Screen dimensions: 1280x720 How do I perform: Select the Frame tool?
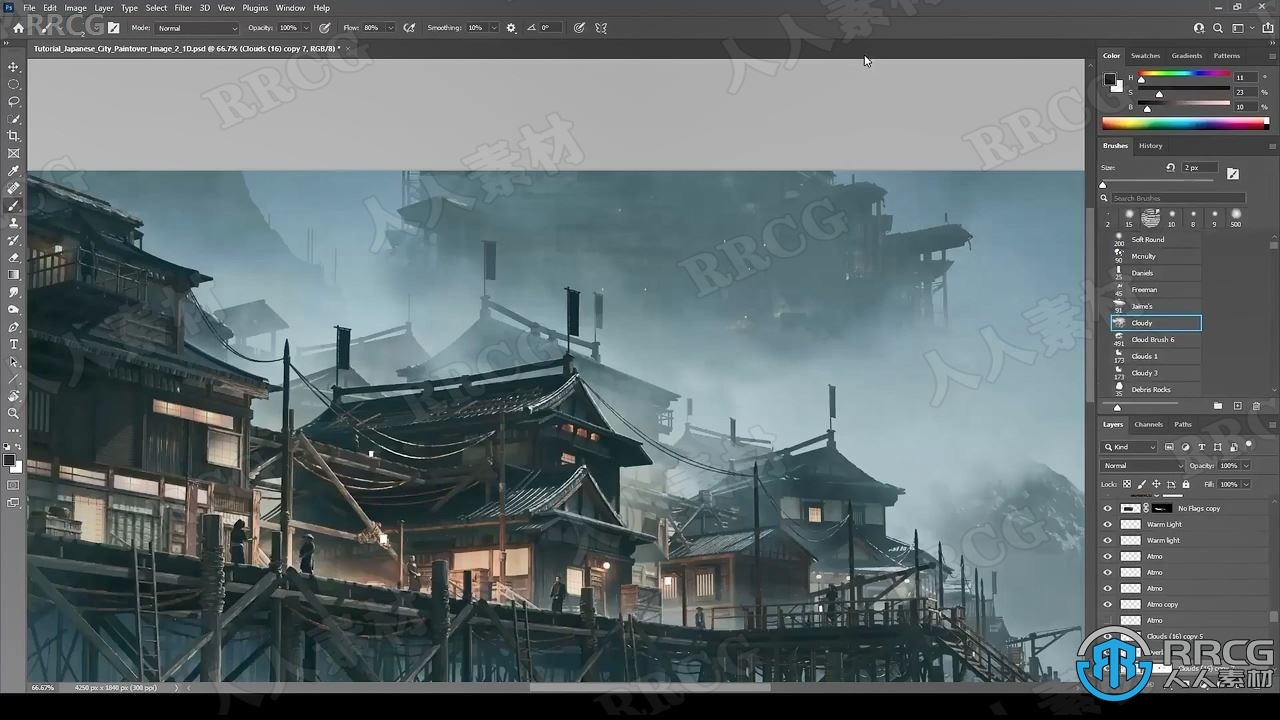pos(14,153)
